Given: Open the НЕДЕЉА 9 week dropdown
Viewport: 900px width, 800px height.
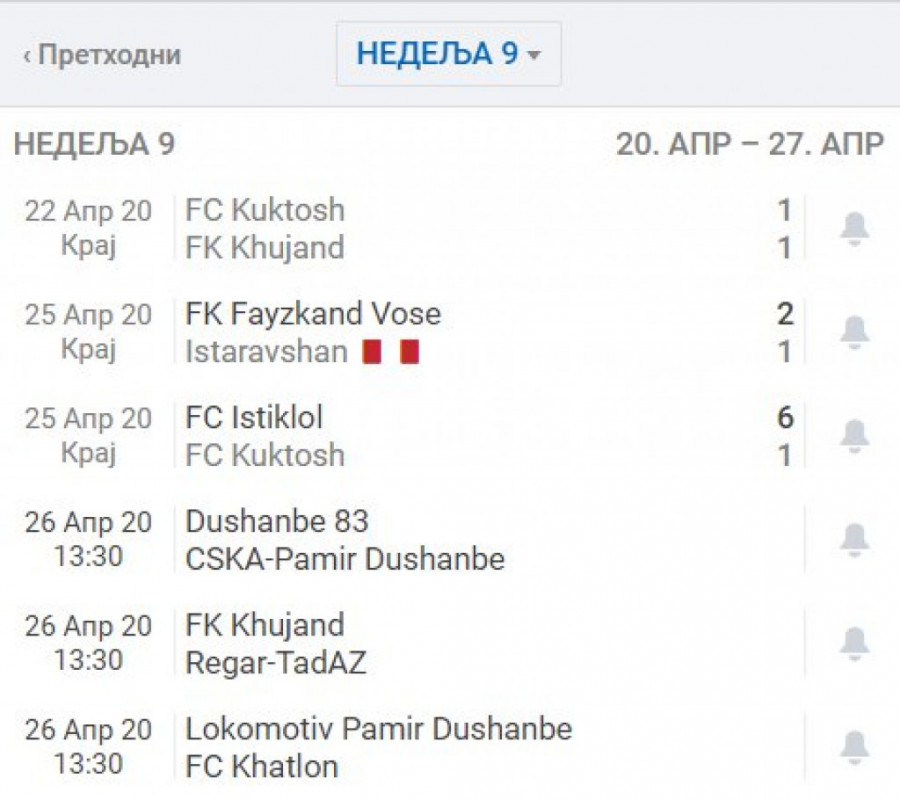Looking at the screenshot, I should coord(448,54).
